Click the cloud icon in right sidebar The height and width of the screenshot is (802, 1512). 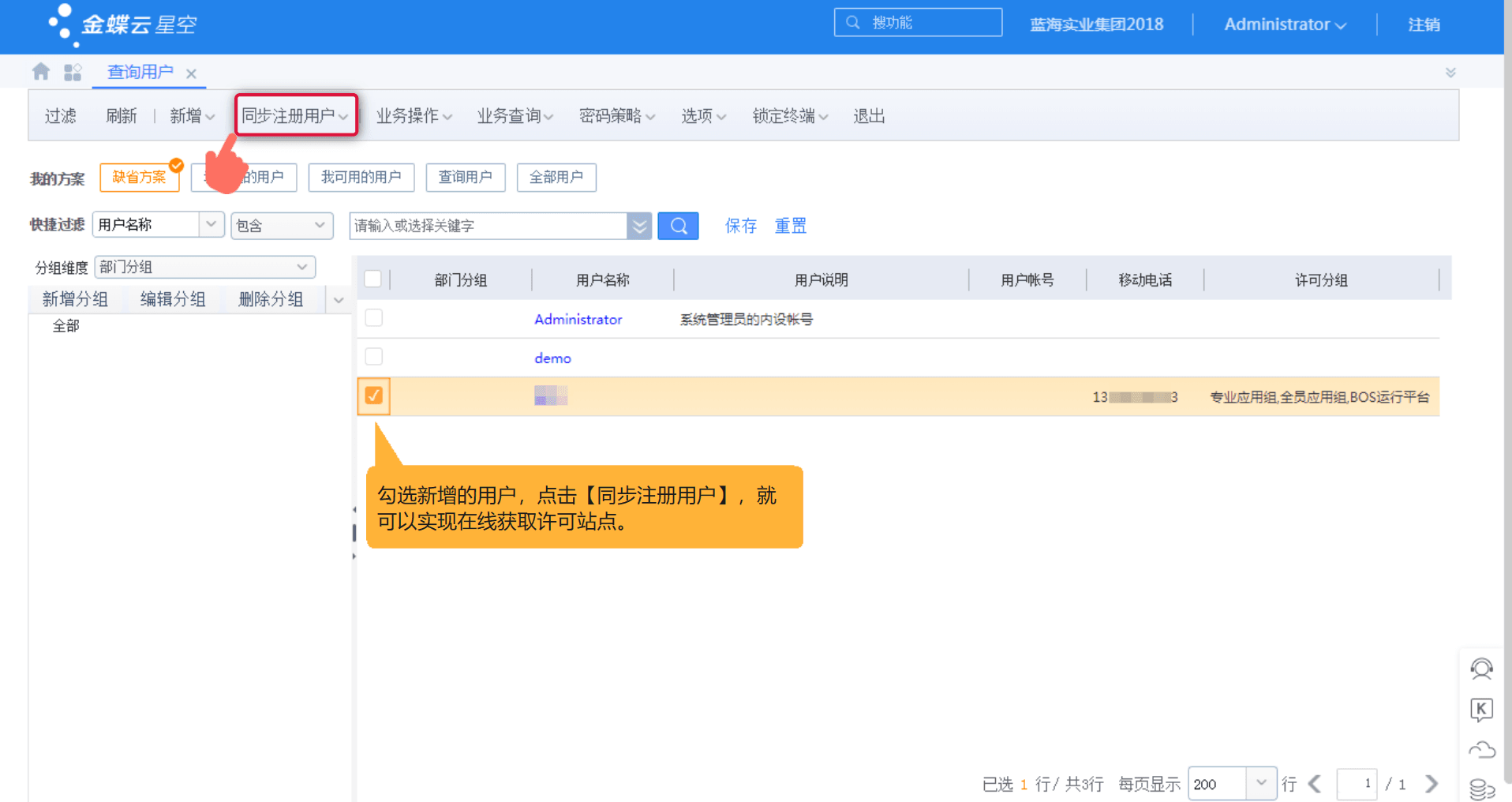[1482, 749]
